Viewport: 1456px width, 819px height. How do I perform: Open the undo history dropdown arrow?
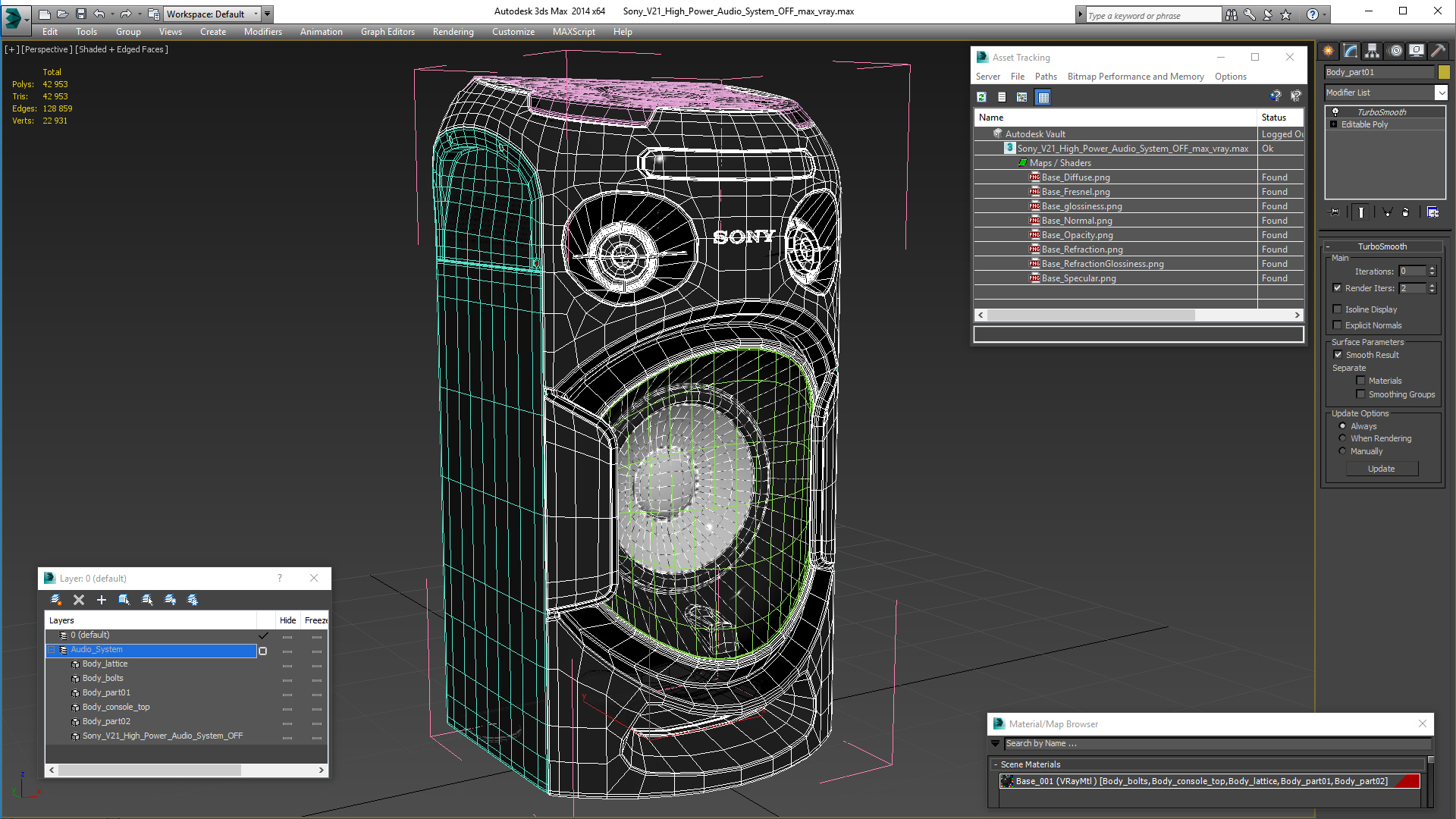[111, 14]
